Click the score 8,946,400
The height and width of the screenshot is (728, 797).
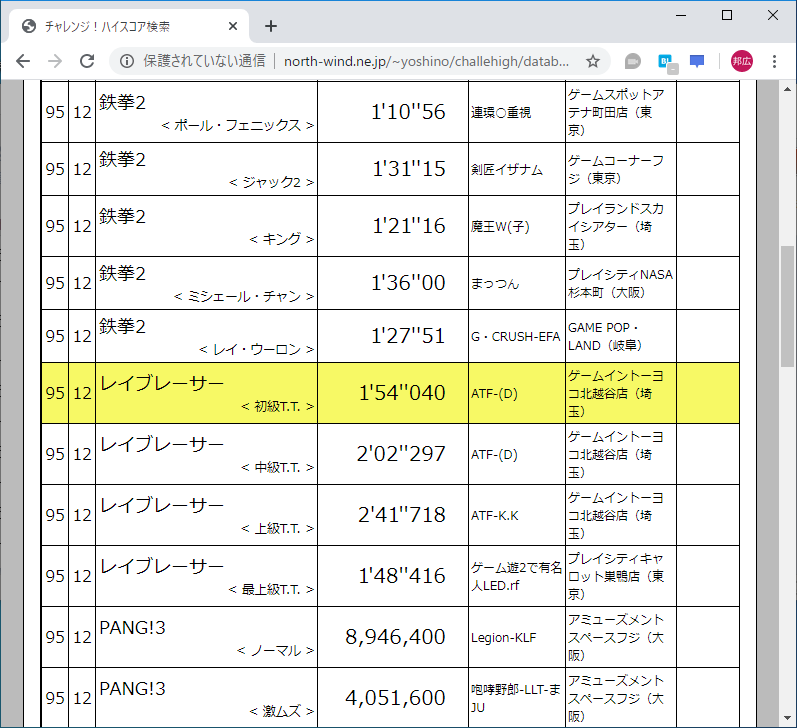[x=395, y=637]
